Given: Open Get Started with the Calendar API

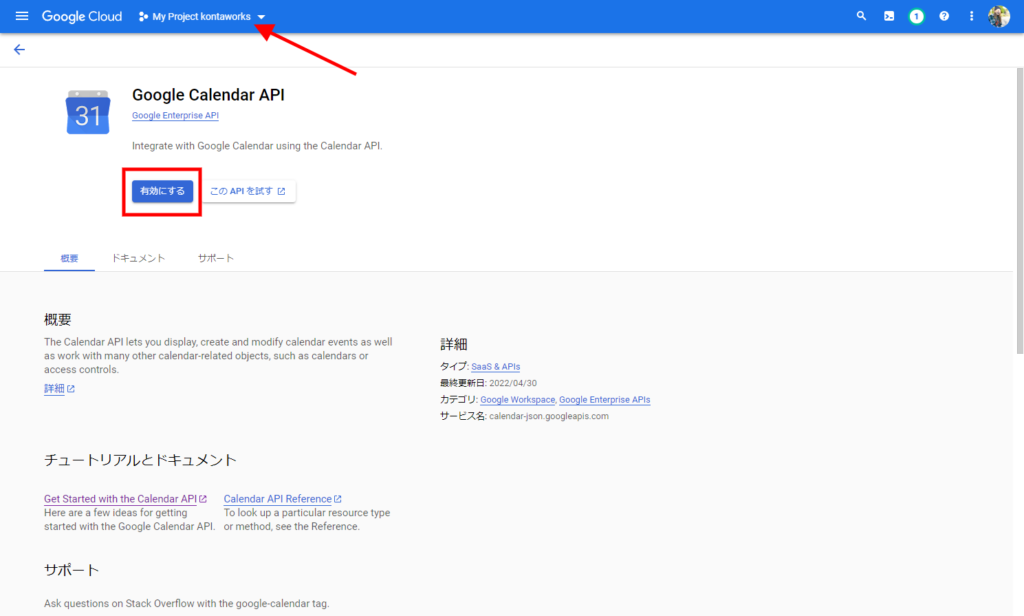Looking at the screenshot, I should click(125, 498).
